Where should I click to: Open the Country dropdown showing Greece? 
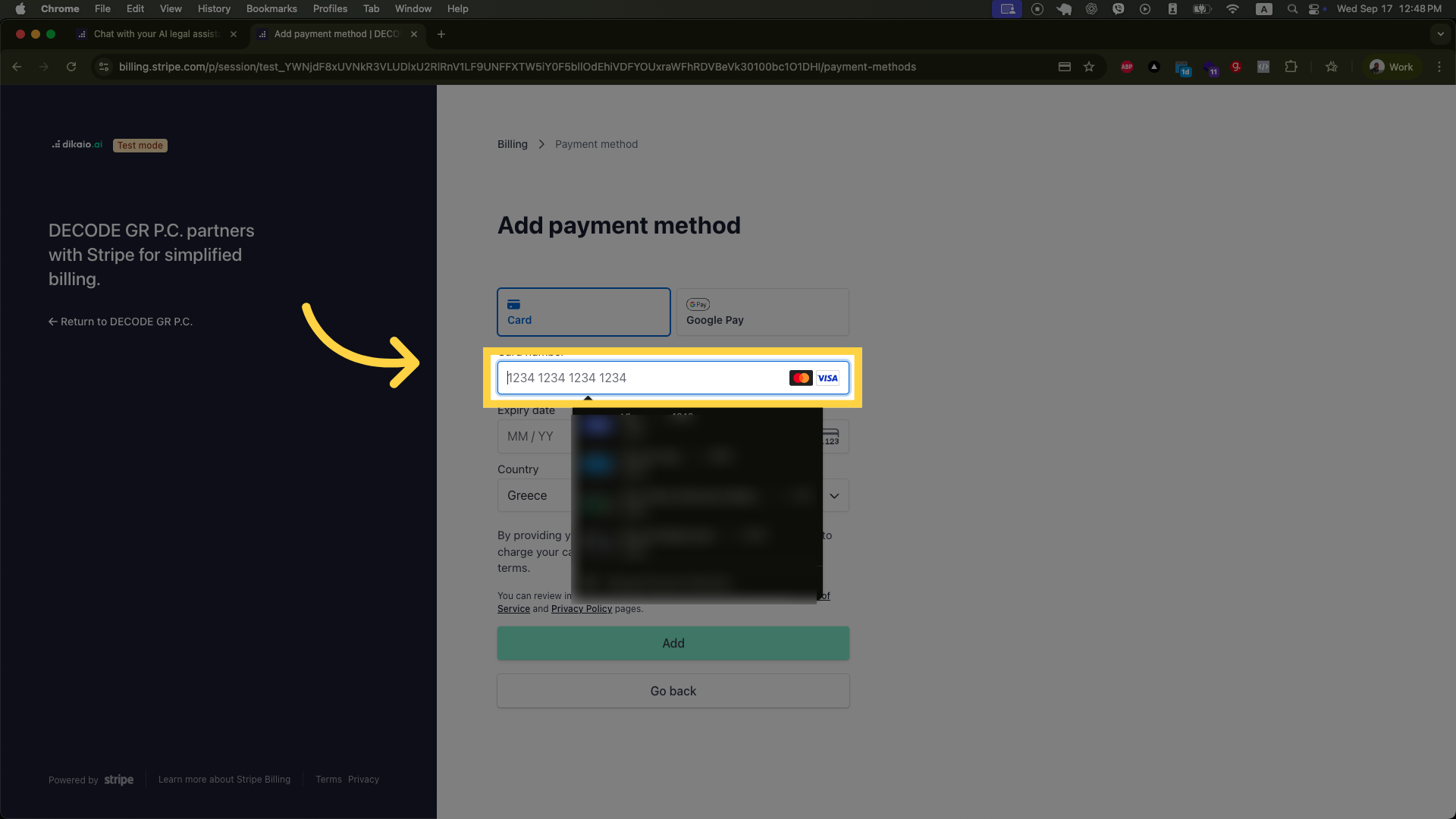tap(673, 495)
